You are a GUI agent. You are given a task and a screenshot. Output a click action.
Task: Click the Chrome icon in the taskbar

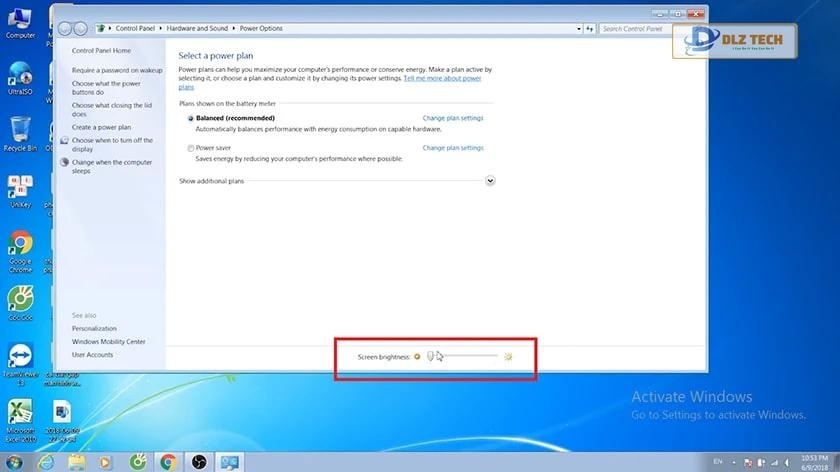pos(168,462)
